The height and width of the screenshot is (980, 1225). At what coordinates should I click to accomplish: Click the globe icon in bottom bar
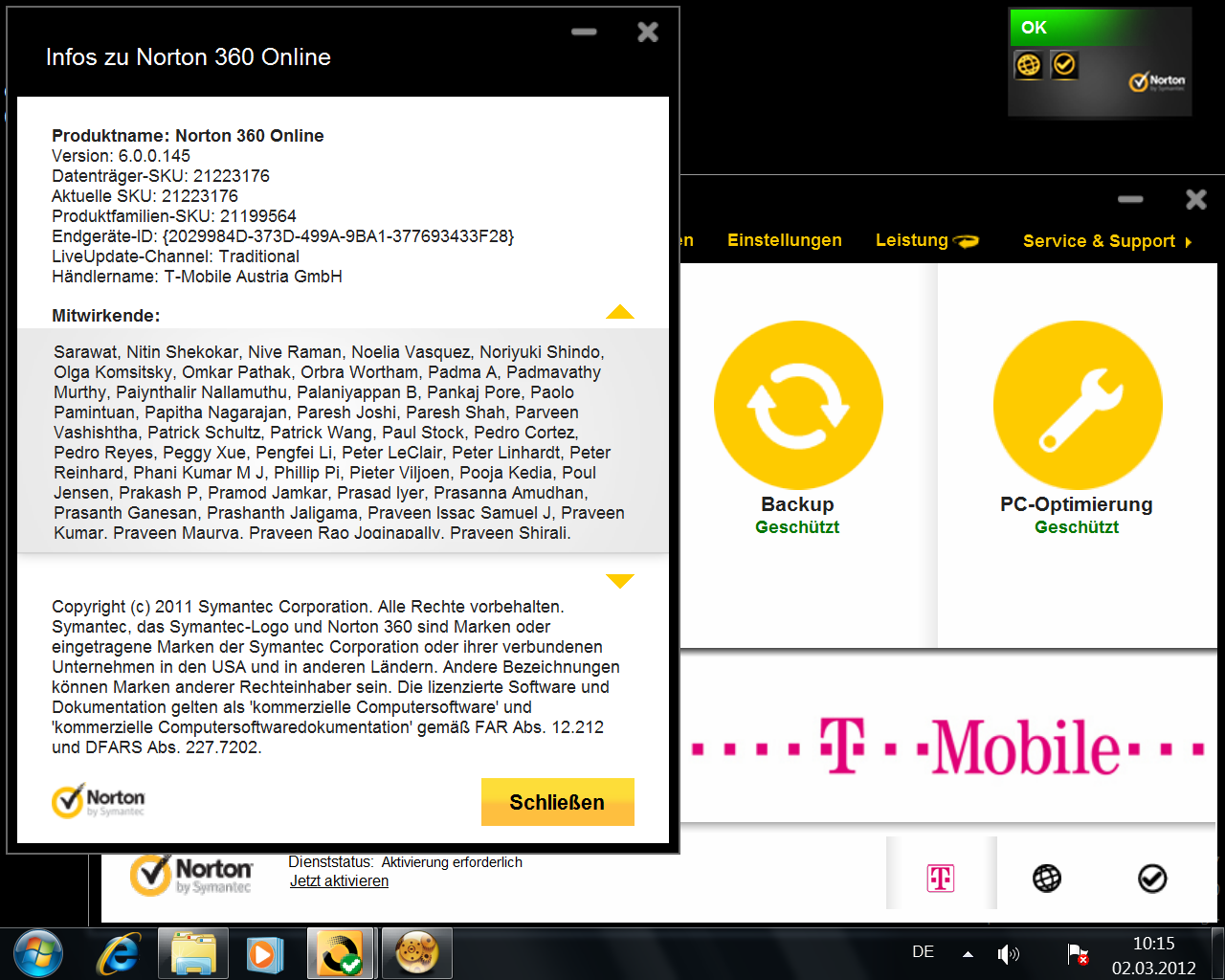click(1047, 878)
